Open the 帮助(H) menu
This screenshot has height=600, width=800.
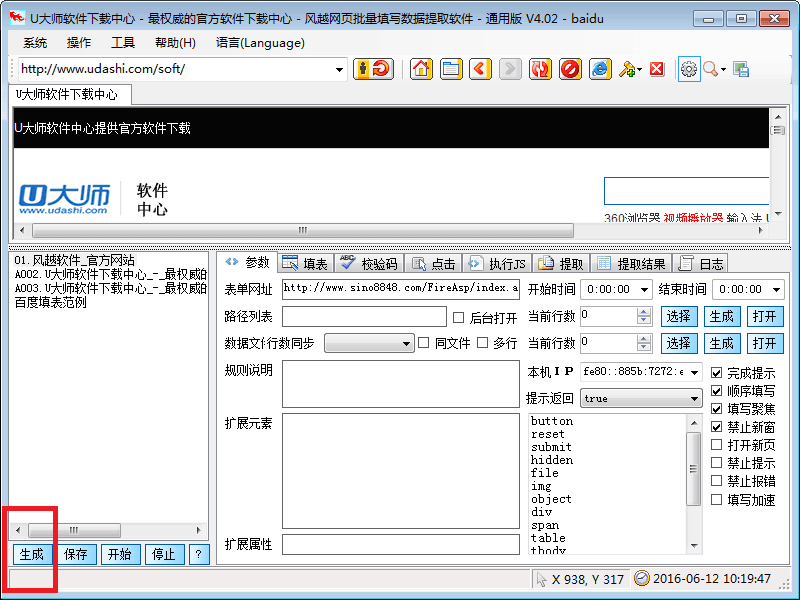176,43
